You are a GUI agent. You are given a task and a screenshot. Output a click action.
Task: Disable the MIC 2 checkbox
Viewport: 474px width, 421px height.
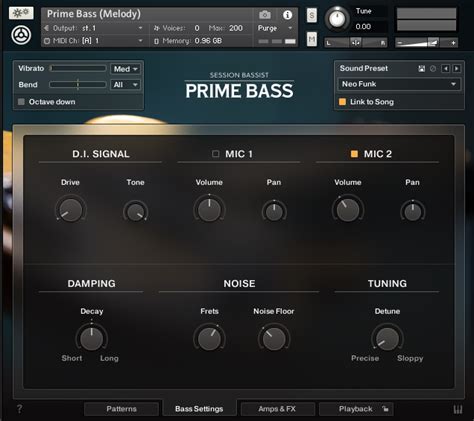354,154
